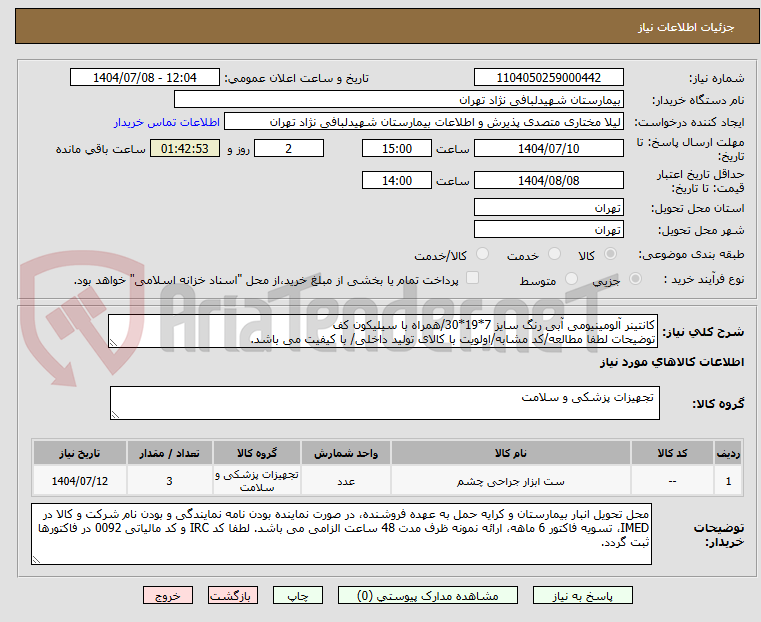
Task: Click the ردیف column header
Action: click(x=728, y=453)
